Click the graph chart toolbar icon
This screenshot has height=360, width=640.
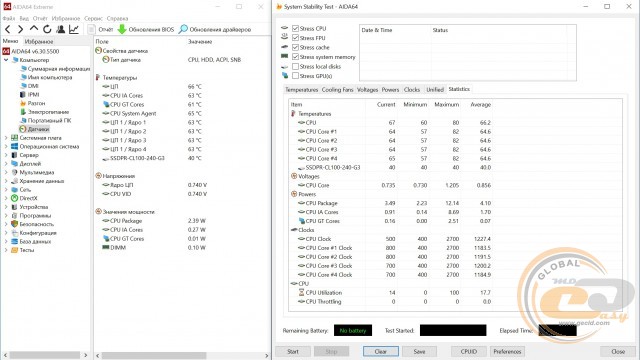pos(74,29)
